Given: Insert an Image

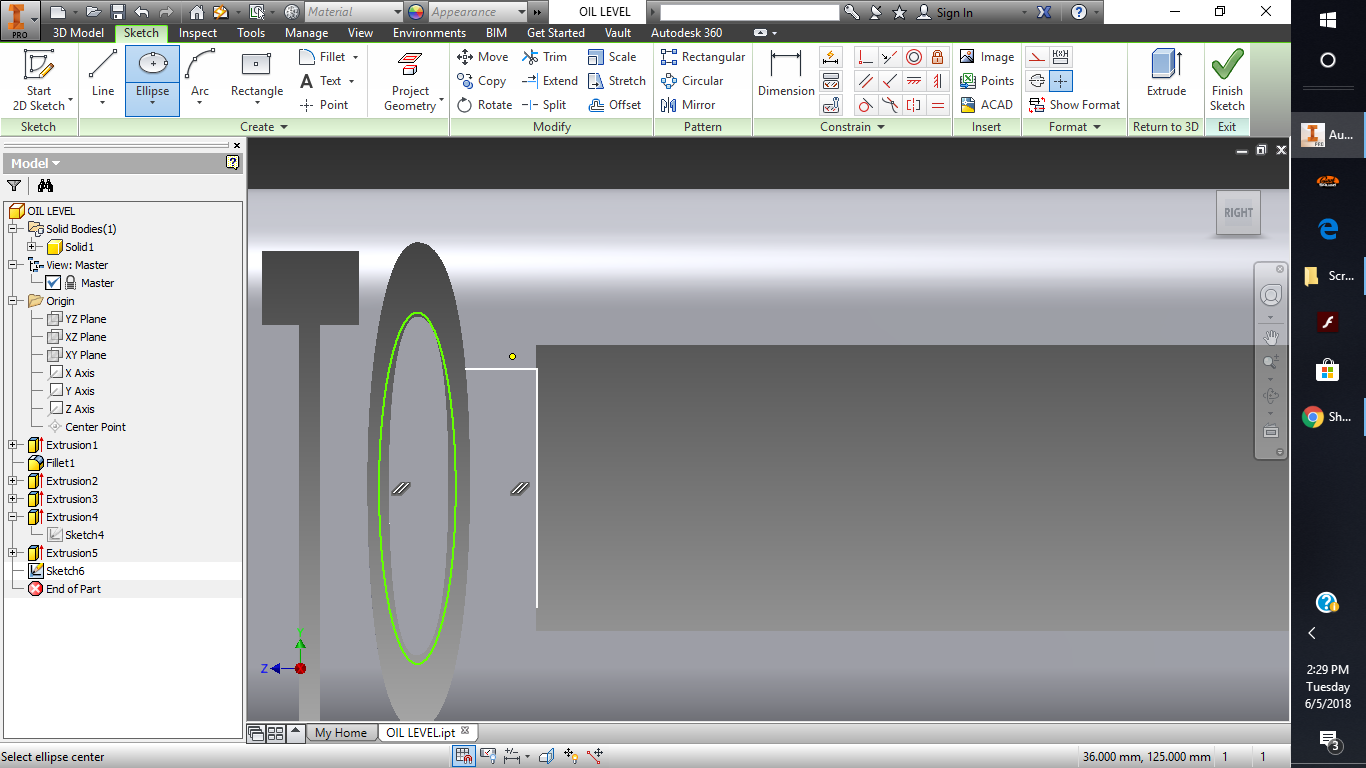Looking at the screenshot, I should [x=987, y=57].
